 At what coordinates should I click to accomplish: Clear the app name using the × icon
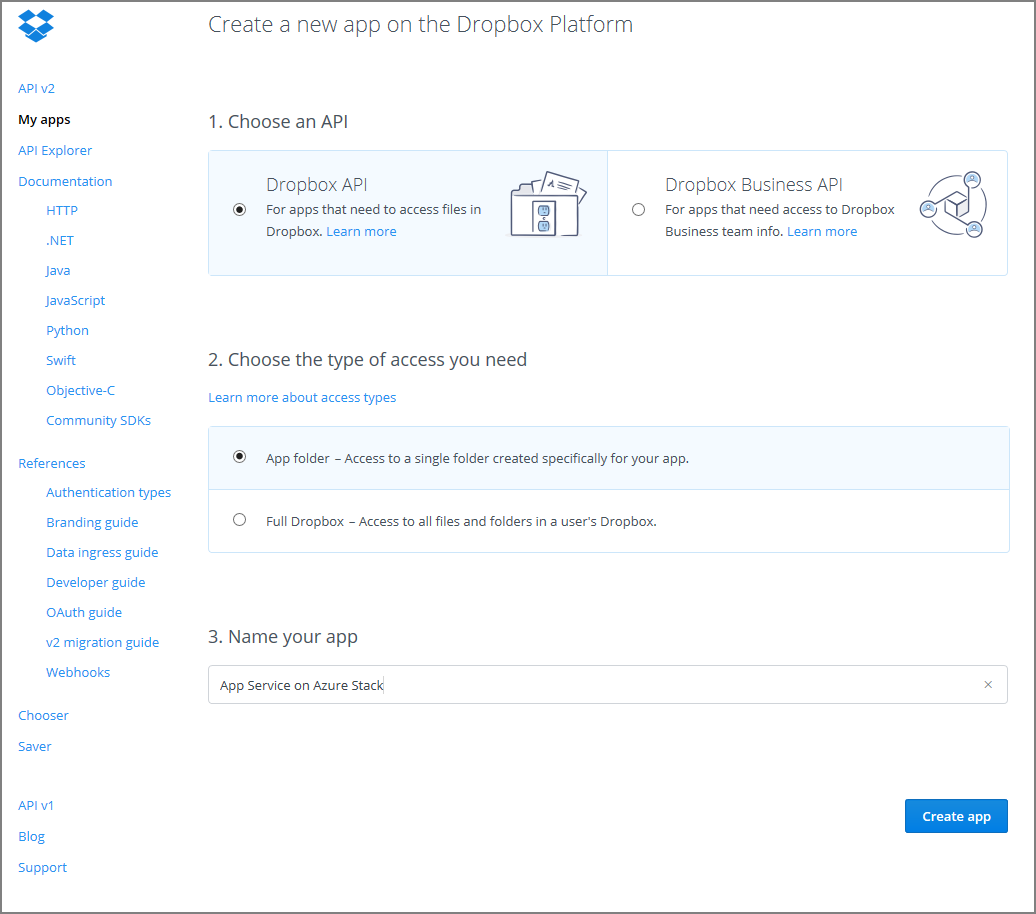[x=988, y=684]
